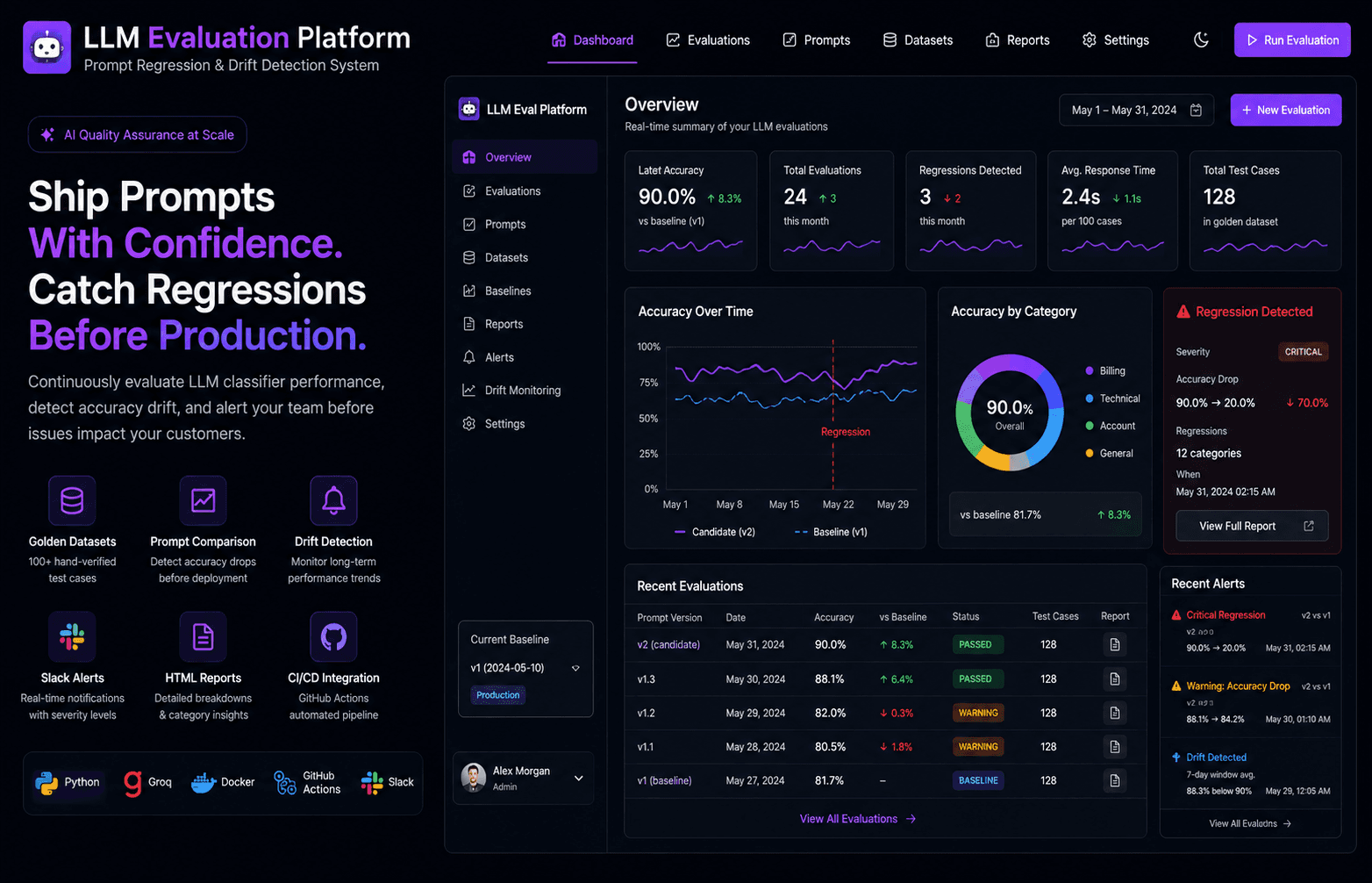Image resolution: width=1372 pixels, height=883 pixels.
Task: Click the Prompt Comparison feature icon
Action: (203, 500)
